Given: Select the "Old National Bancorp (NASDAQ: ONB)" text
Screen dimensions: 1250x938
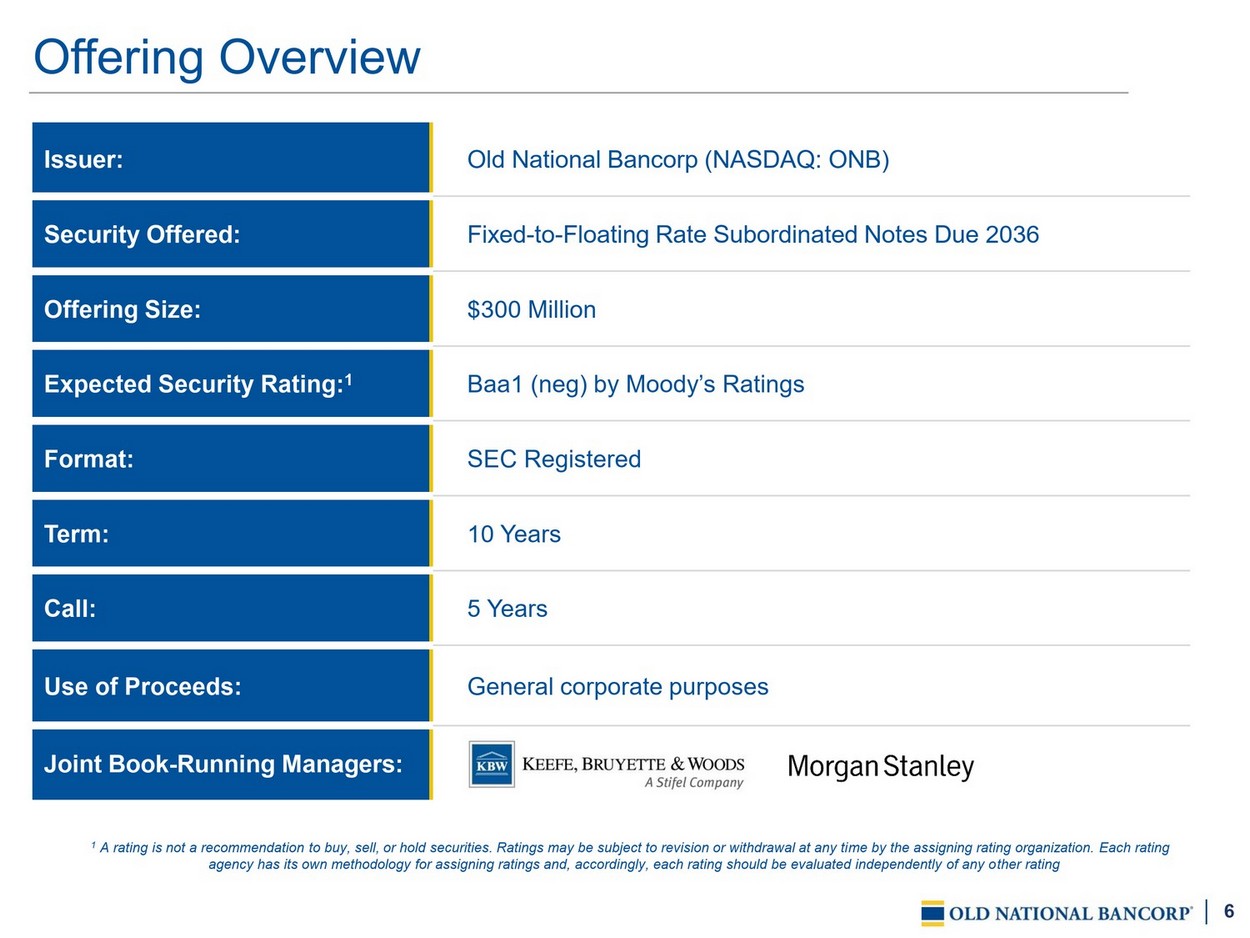Looking at the screenshot, I should pyautogui.click(x=678, y=160).
